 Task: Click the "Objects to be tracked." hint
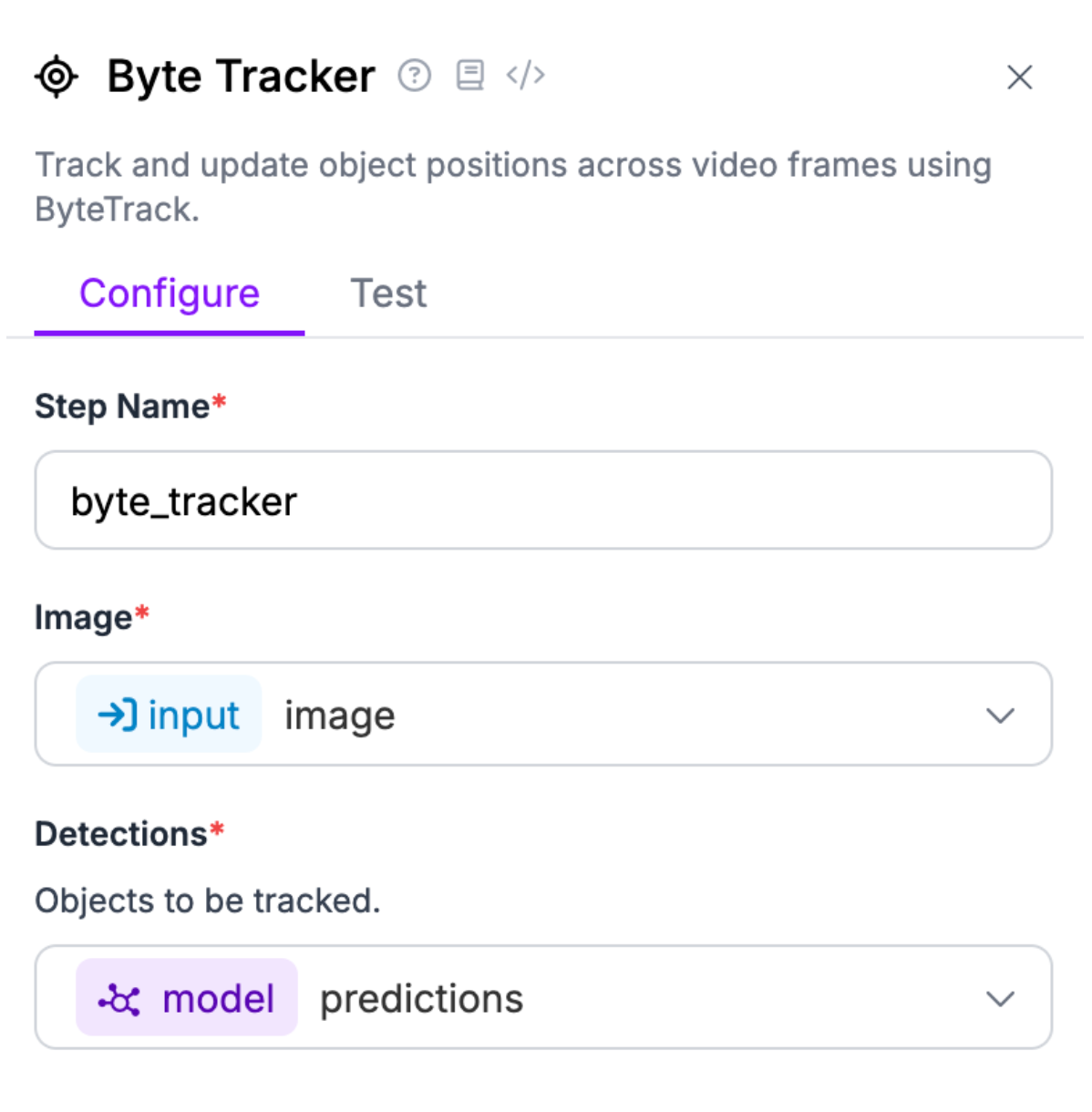coord(208,901)
